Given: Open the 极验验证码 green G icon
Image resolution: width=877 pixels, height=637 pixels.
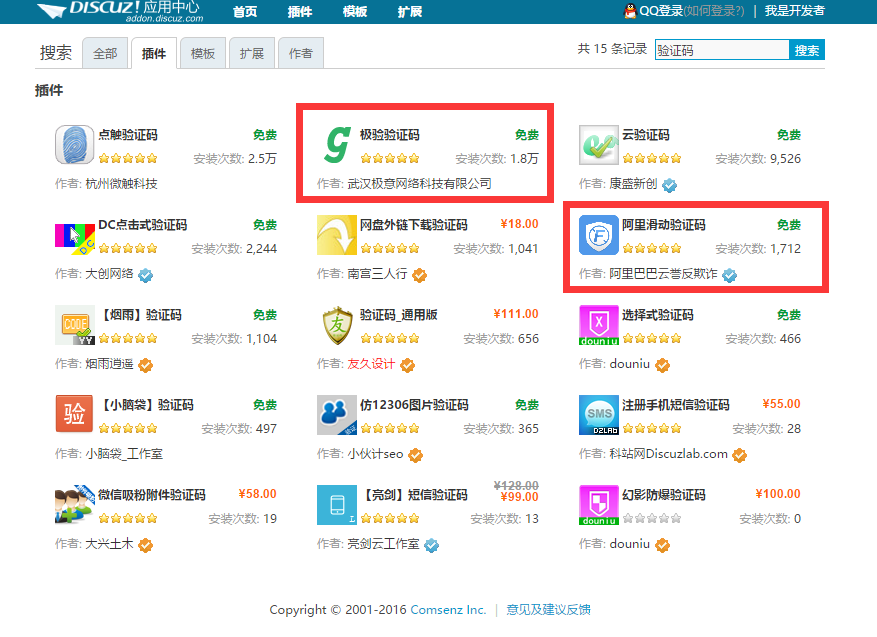Looking at the screenshot, I should (337, 145).
